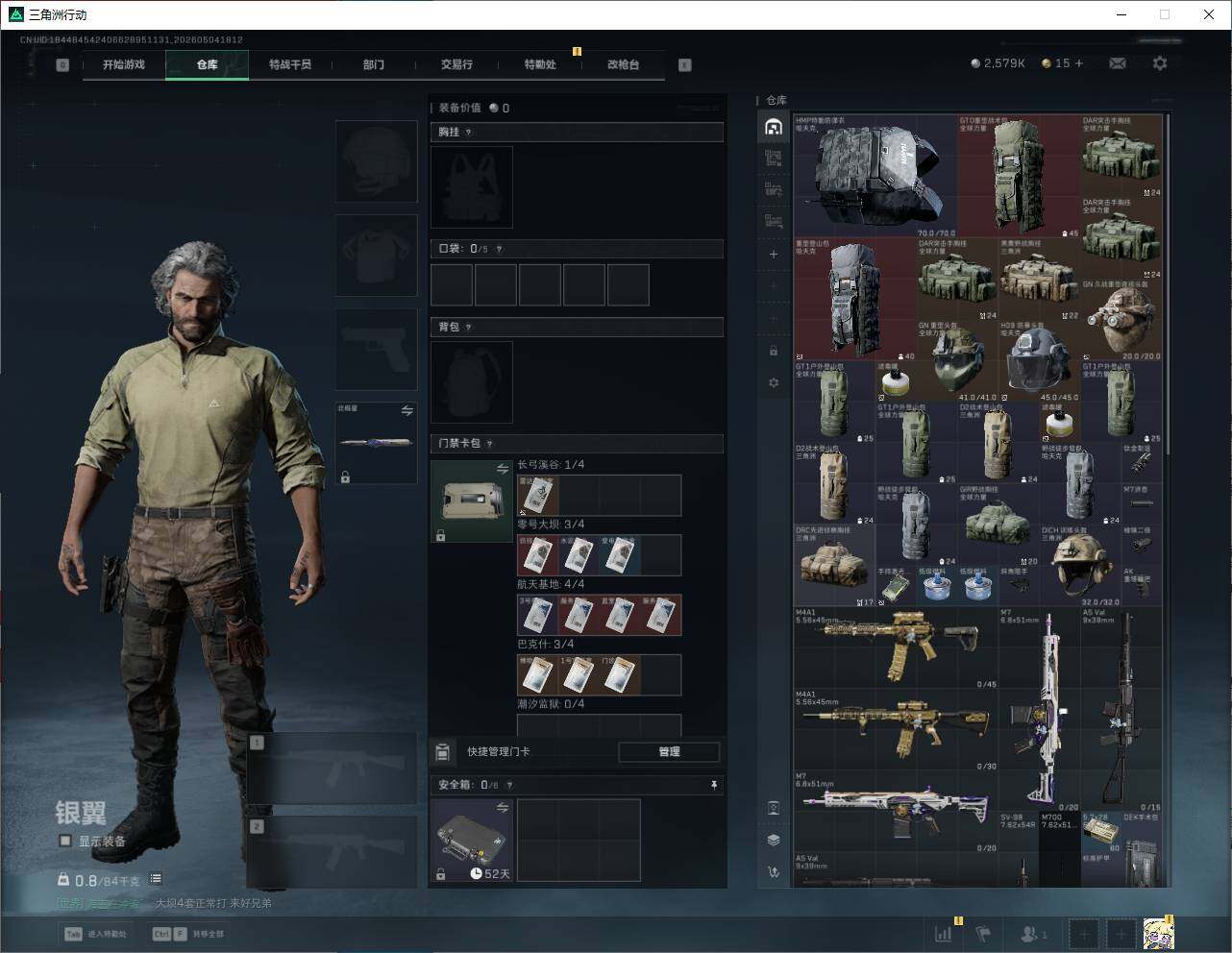Open the weight details list icon

click(156, 879)
